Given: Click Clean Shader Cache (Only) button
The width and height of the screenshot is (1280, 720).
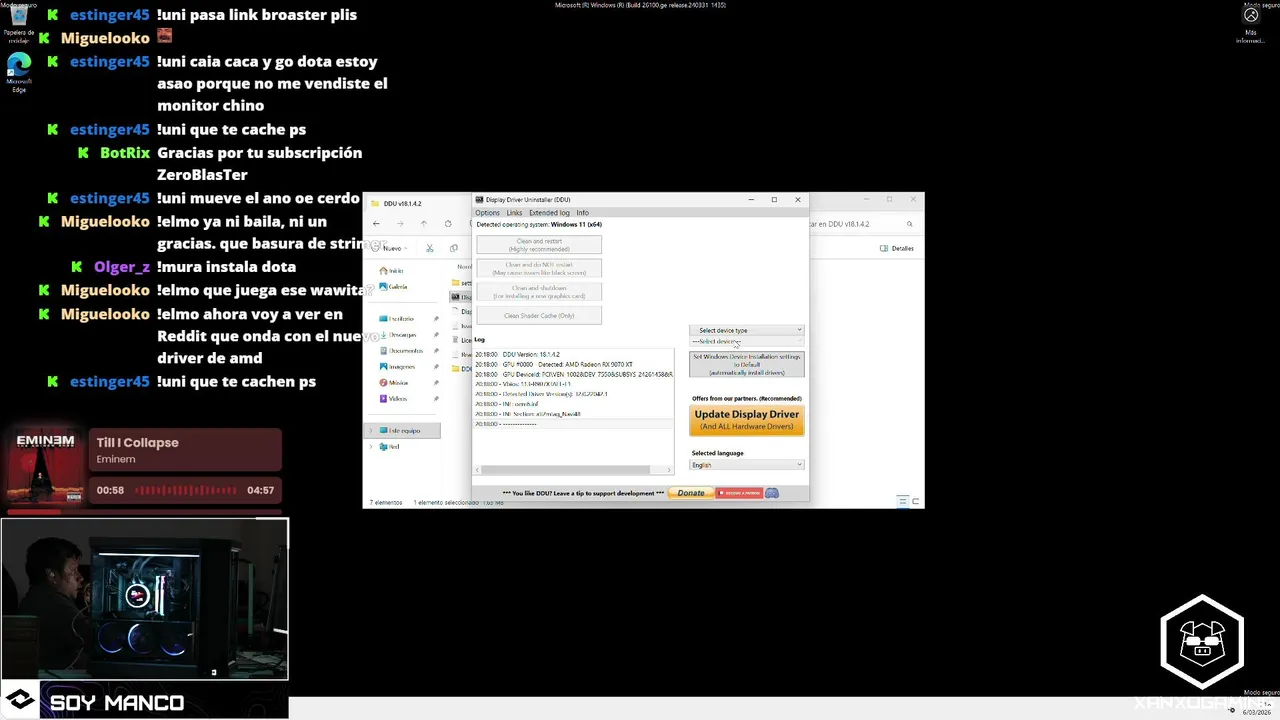Looking at the screenshot, I should pyautogui.click(x=539, y=316).
